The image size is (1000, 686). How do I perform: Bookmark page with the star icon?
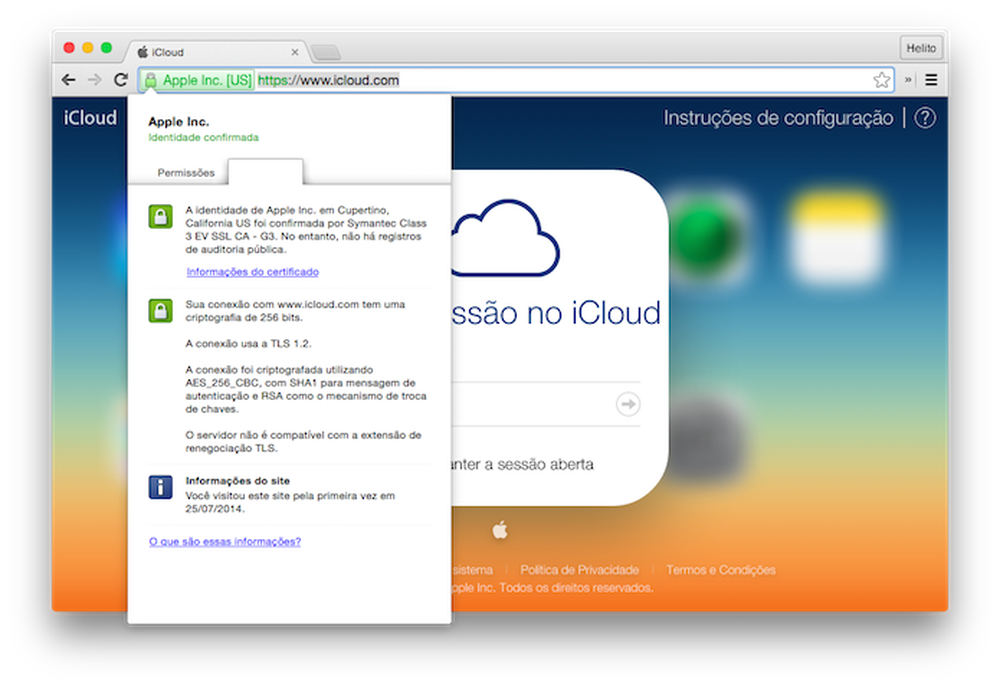pos(881,80)
